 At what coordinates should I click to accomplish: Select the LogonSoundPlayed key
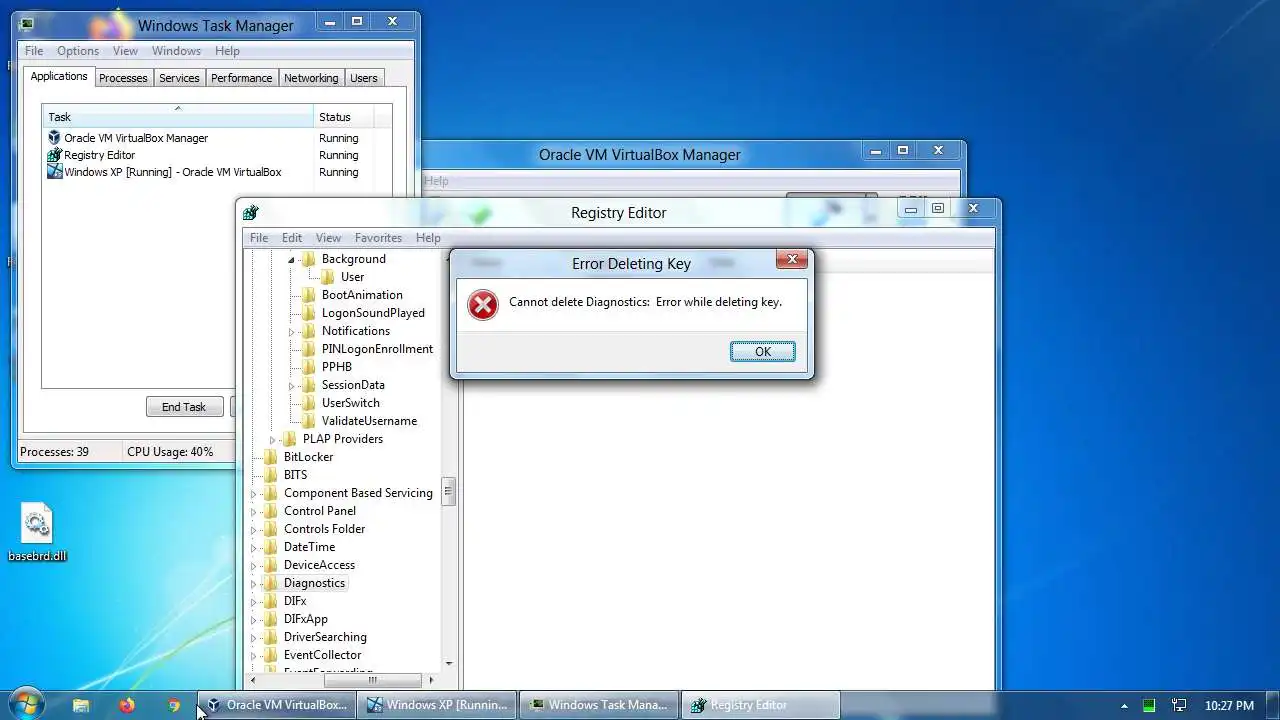[x=373, y=313]
